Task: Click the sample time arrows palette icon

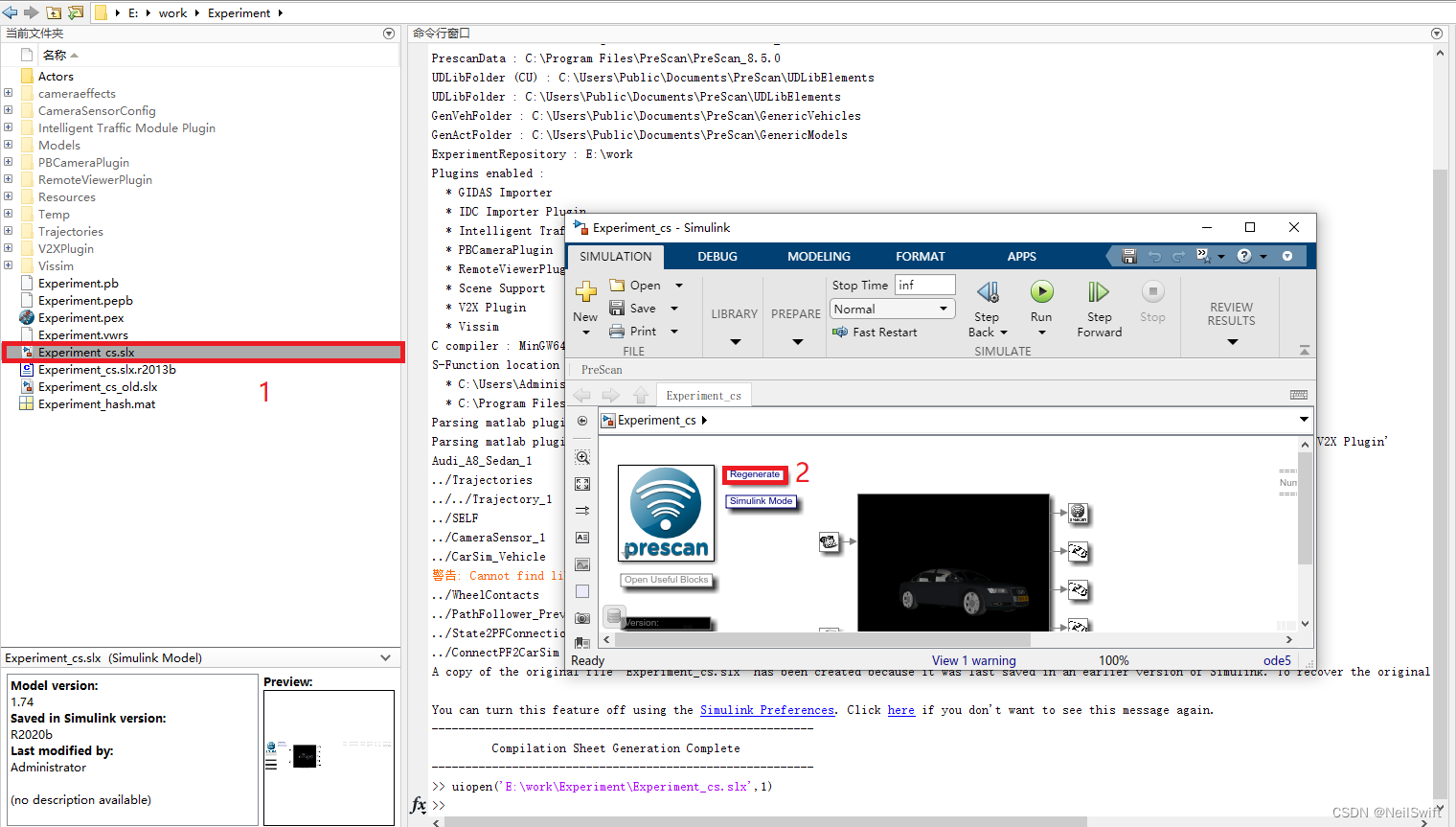Action: 582,512
